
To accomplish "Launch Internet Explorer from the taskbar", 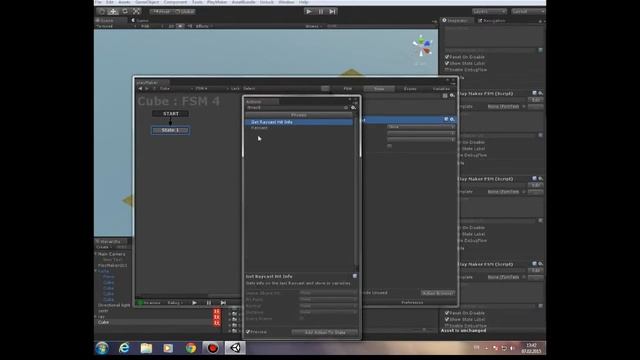I will (x=124, y=348).
